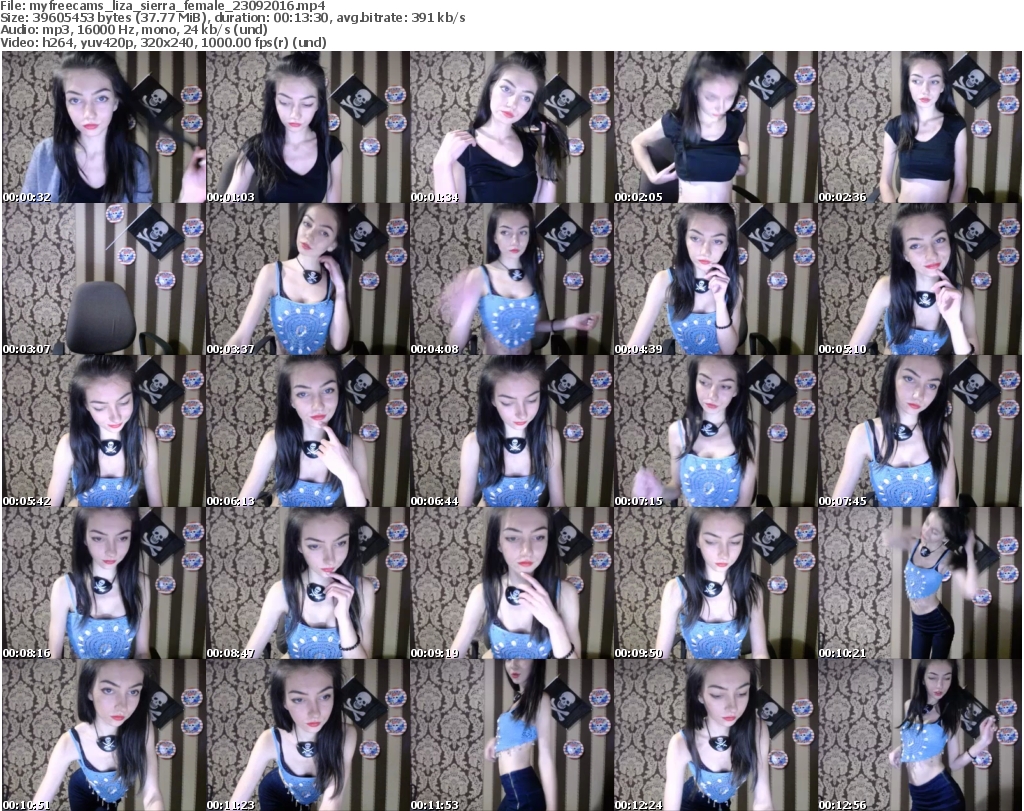Open the frame stamped 00:04:39
The width and height of the screenshot is (1024, 811).
(x=716, y=279)
